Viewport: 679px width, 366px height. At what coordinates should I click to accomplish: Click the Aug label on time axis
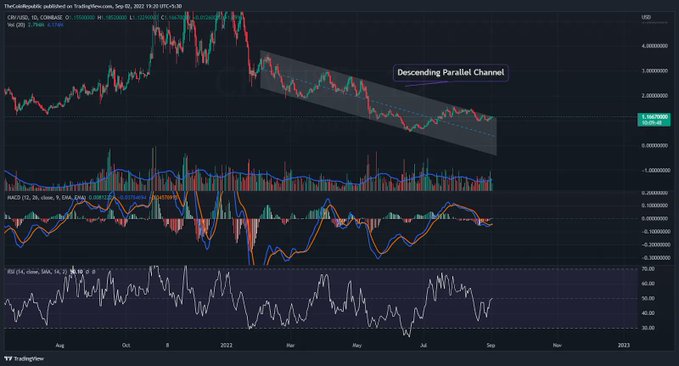pyautogui.click(x=60, y=345)
